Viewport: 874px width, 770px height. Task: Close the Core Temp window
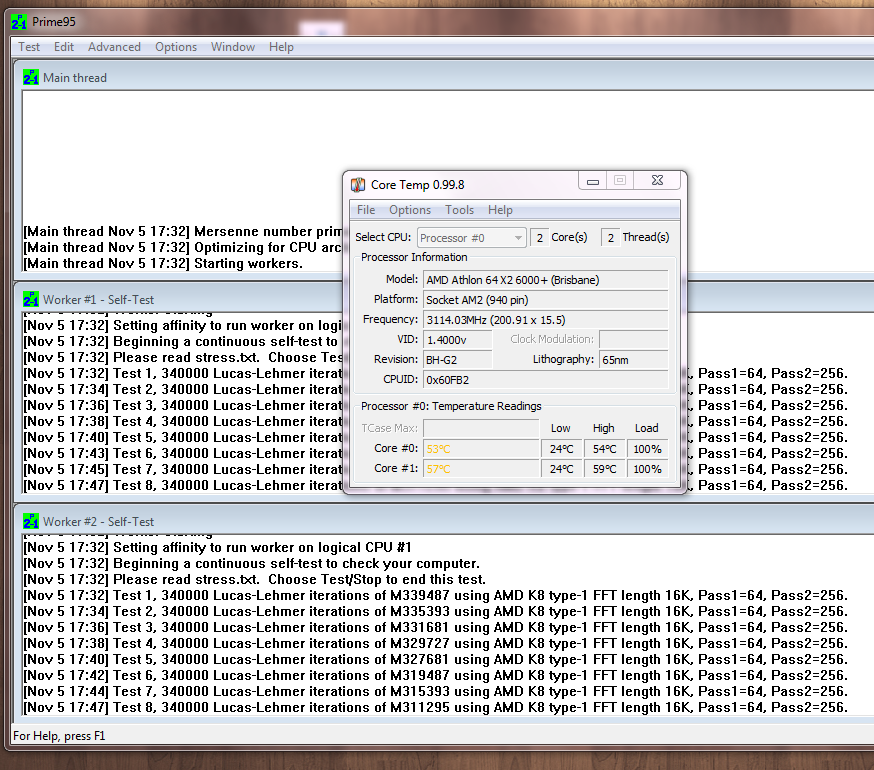[657, 181]
